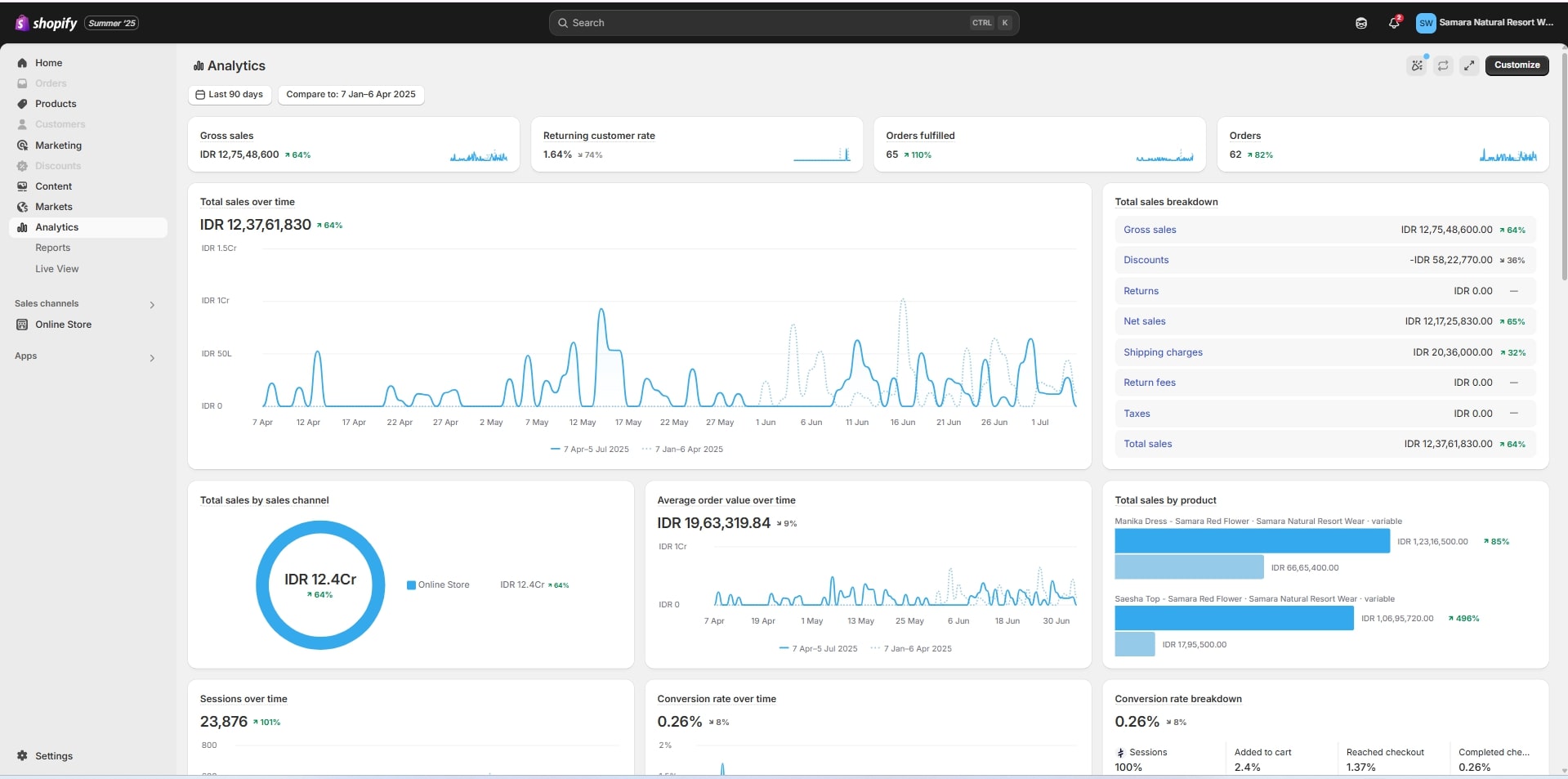Open the Total sales over time report
The width and height of the screenshot is (1568, 779).
(x=247, y=202)
